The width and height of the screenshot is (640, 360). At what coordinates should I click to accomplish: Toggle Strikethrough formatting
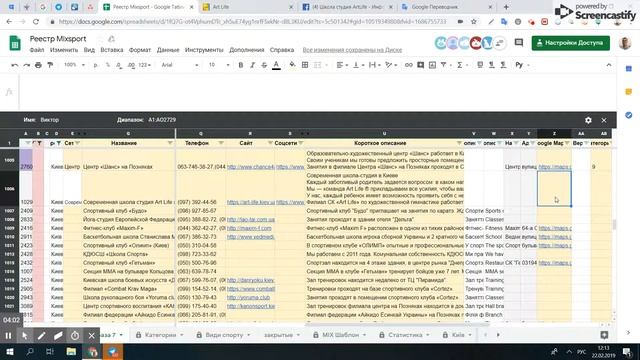[264, 65]
